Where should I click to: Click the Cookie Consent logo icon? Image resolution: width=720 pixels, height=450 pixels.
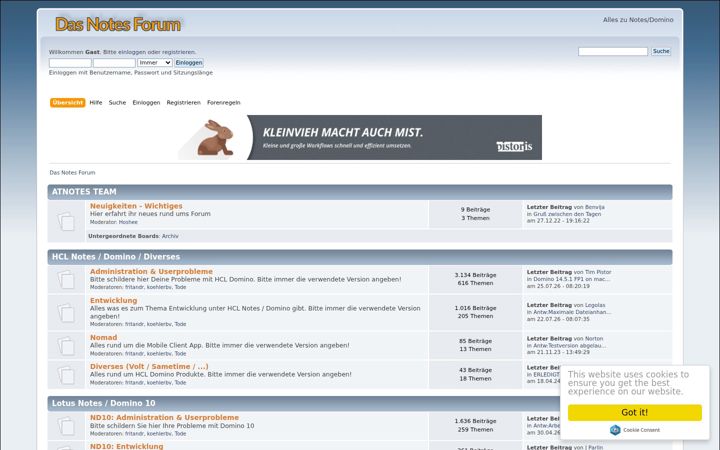(x=615, y=430)
